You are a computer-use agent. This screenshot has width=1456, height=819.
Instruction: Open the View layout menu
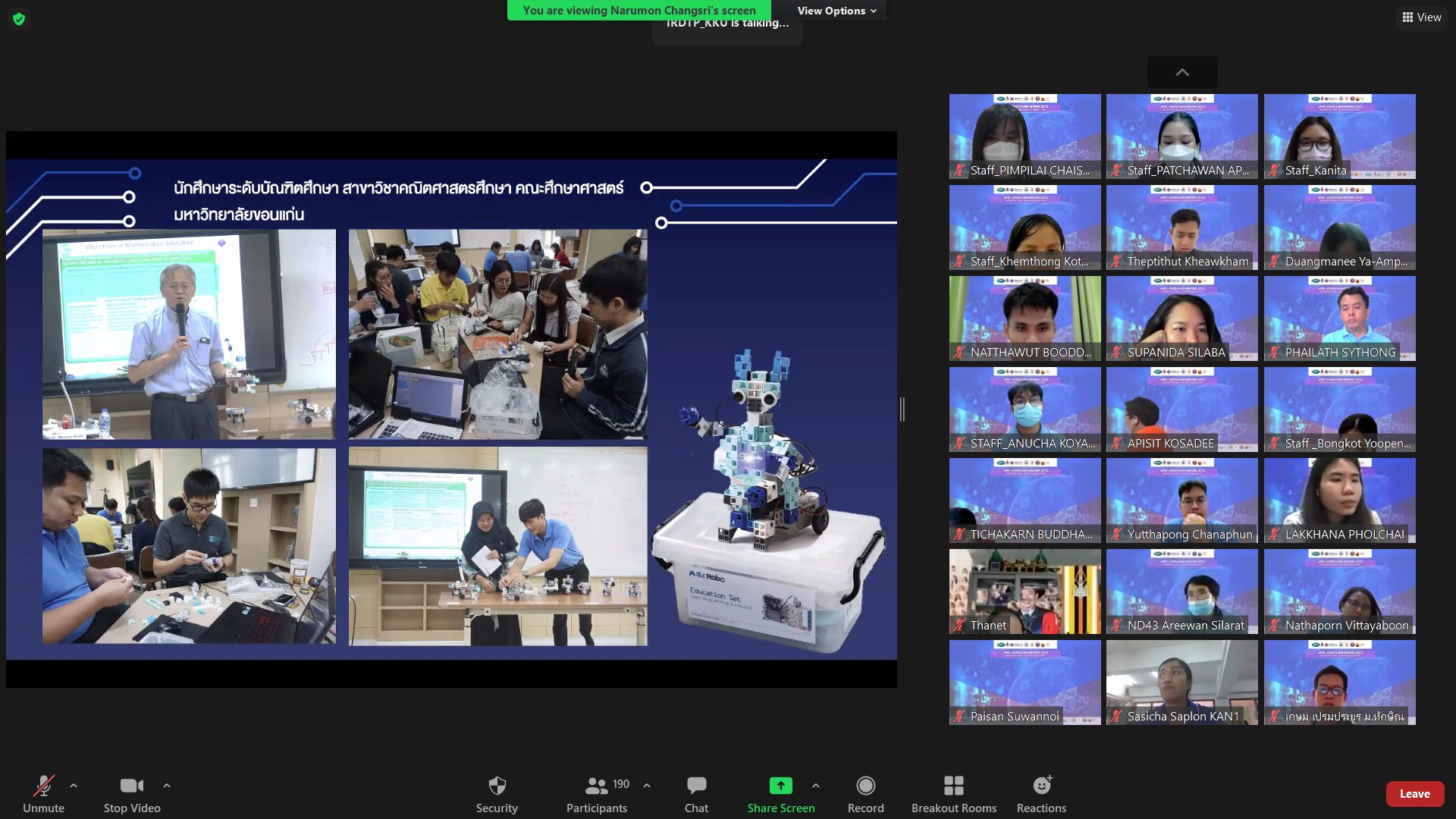(1421, 17)
